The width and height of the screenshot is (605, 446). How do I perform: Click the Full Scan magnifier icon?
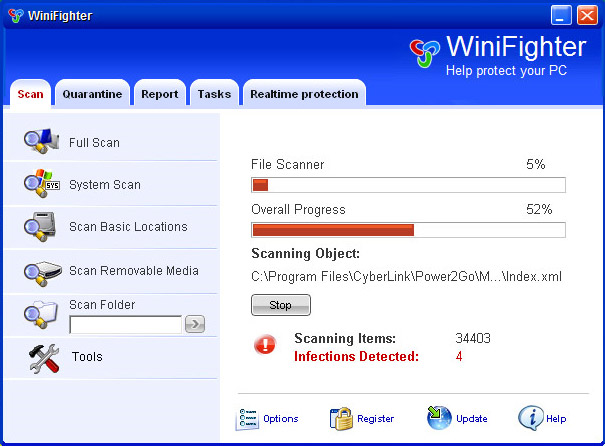click(x=41, y=141)
